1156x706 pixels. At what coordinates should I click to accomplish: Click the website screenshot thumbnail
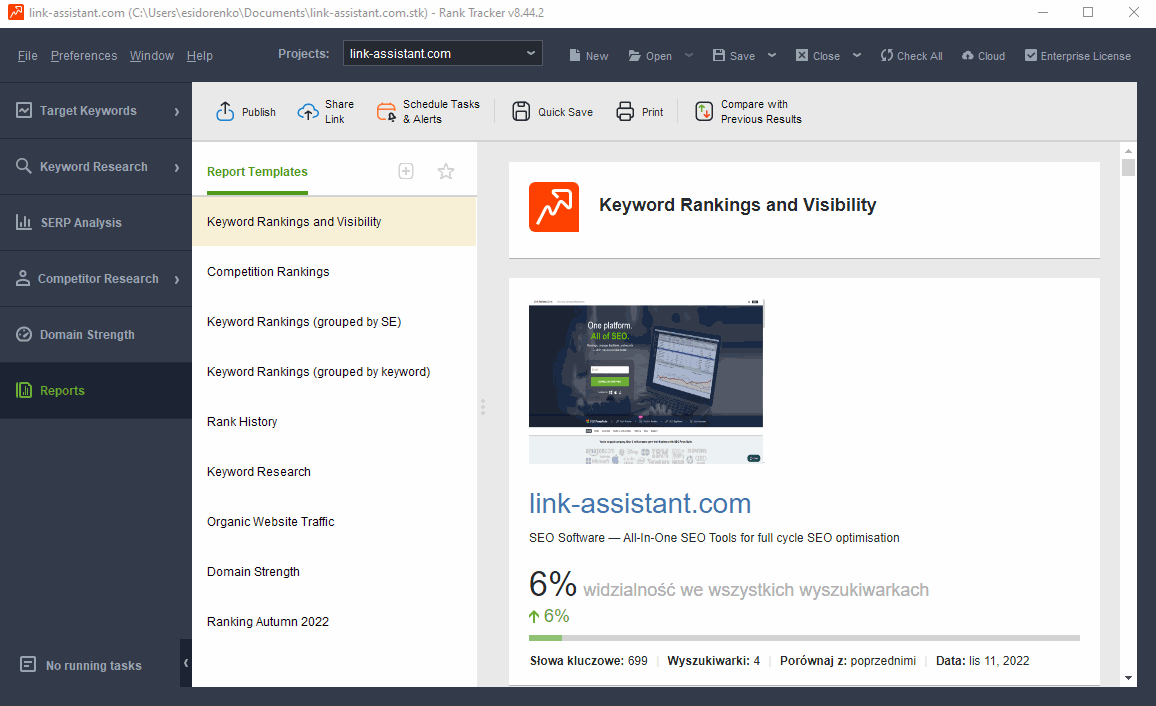tap(646, 382)
